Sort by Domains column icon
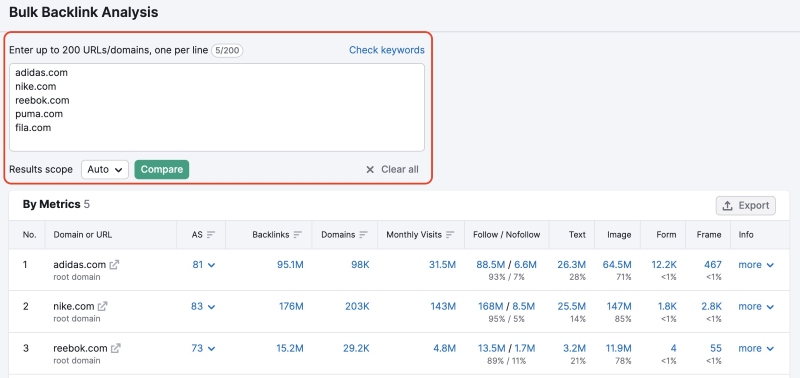The width and height of the screenshot is (800, 378). [363, 235]
